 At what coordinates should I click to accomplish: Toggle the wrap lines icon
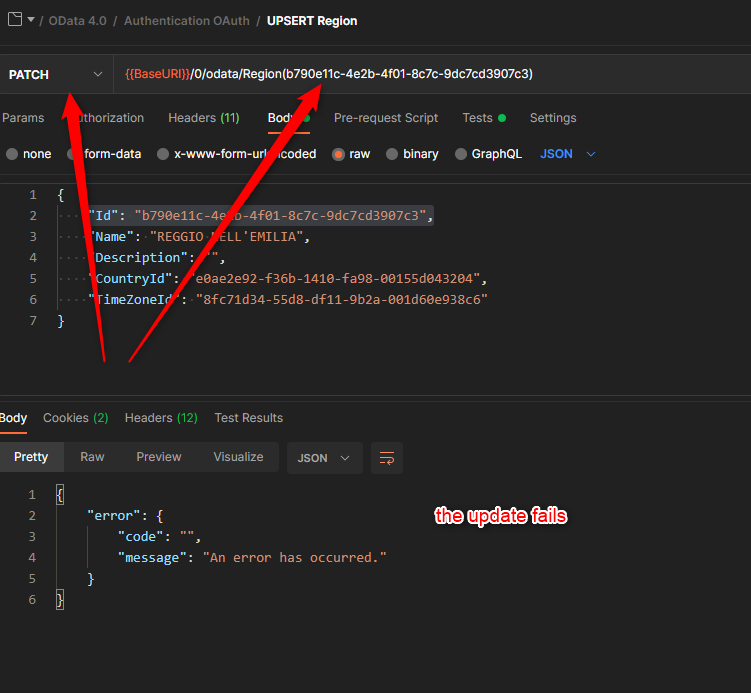point(387,458)
